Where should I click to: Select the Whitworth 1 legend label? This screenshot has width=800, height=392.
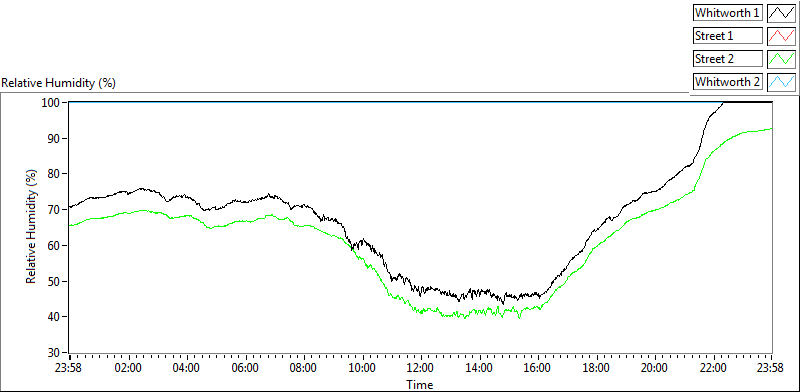pyautogui.click(x=728, y=13)
